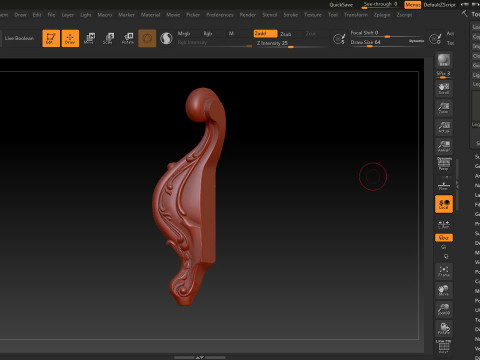The height and width of the screenshot is (360, 480).
Task: Open the Transform menu
Action: [356, 15]
